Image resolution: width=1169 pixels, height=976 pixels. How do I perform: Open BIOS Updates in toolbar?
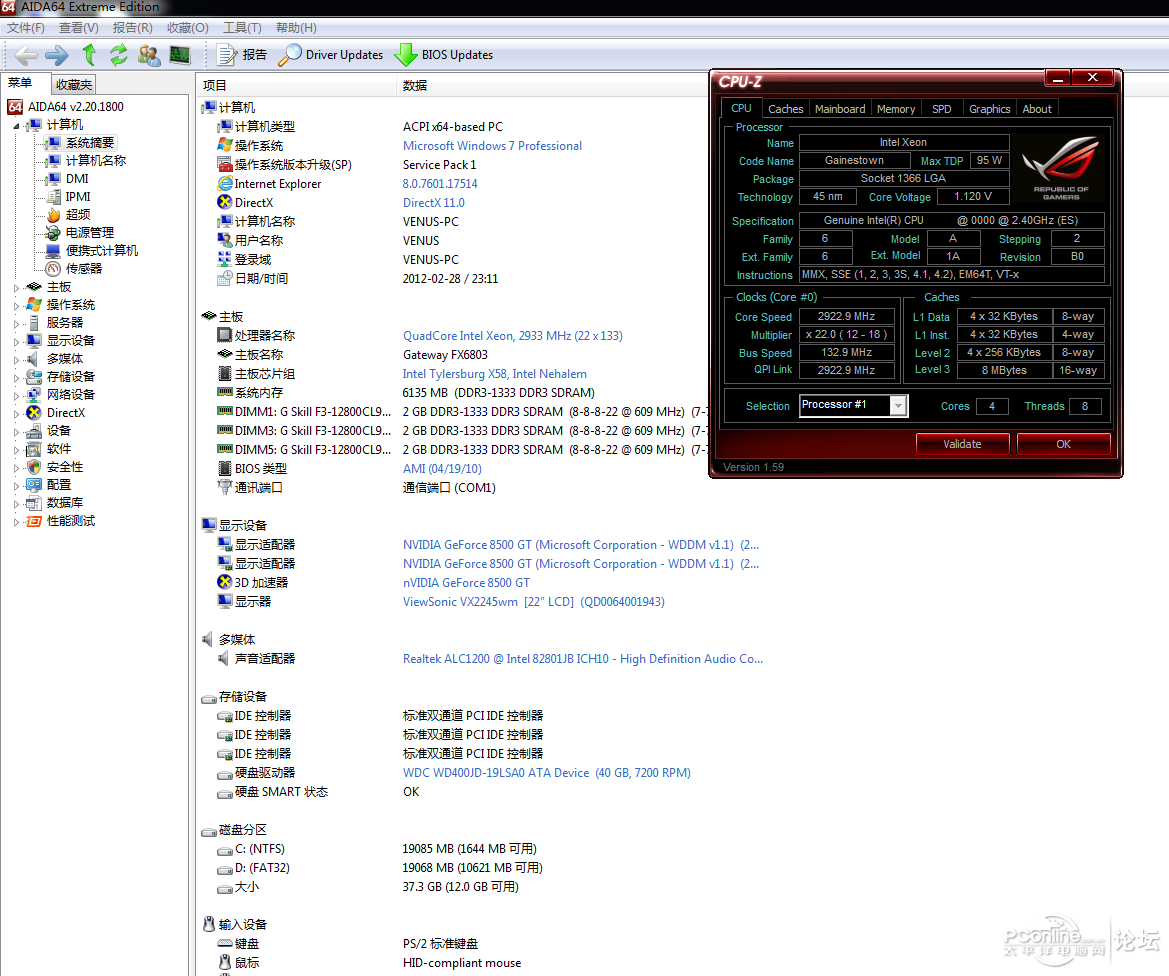(x=444, y=55)
